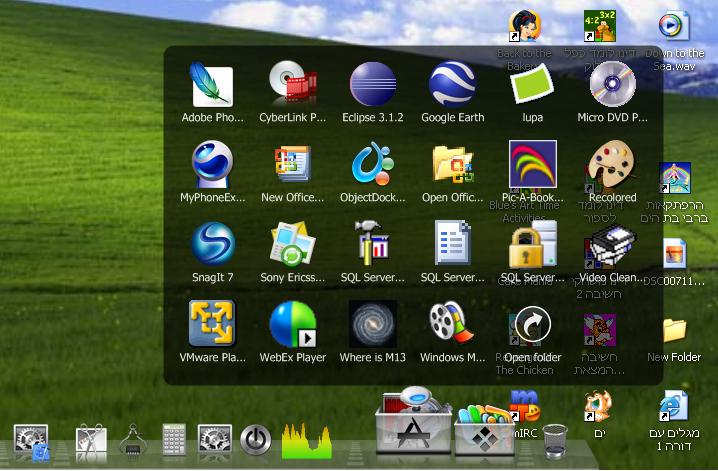This screenshot has width=718, height=471.
Task: Launch WebEx Player
Action: [x=293, y=324]
